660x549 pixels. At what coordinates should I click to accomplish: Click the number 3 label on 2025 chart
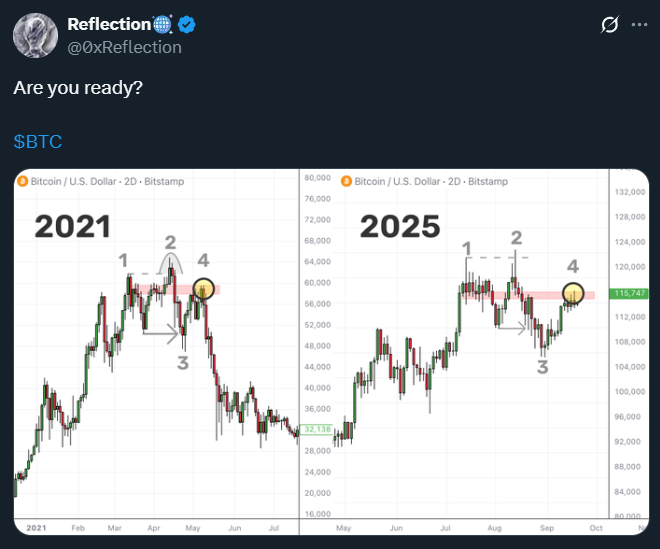pos(543,367)
